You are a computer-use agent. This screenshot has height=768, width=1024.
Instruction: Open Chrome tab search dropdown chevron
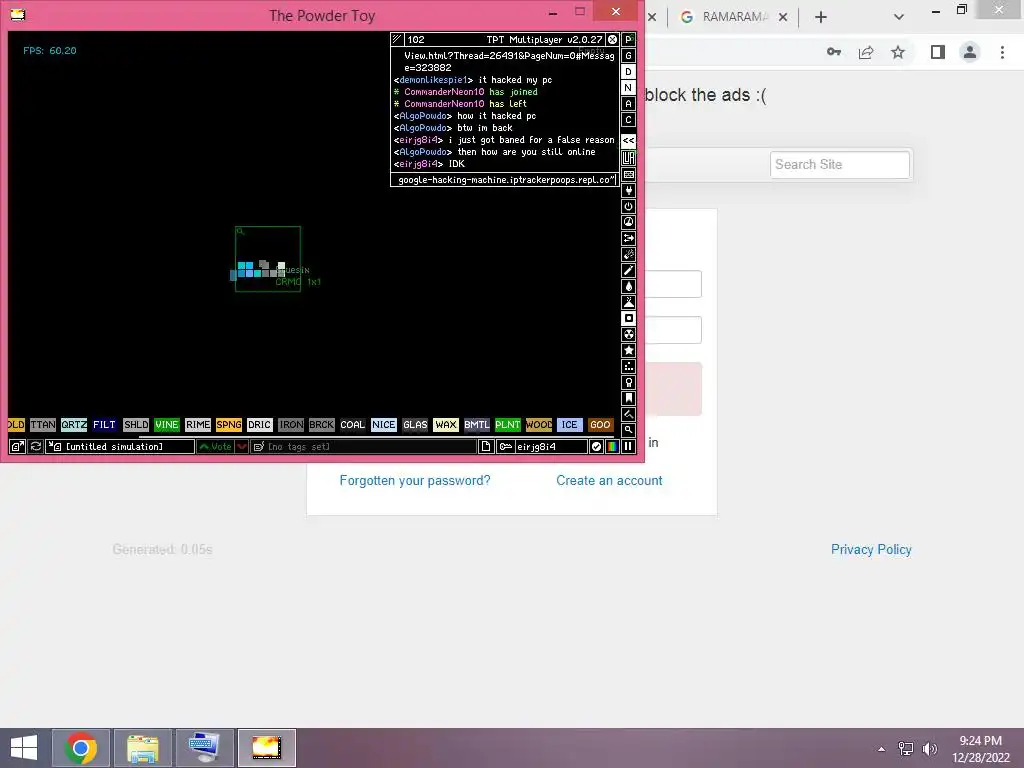pos(899,17)
